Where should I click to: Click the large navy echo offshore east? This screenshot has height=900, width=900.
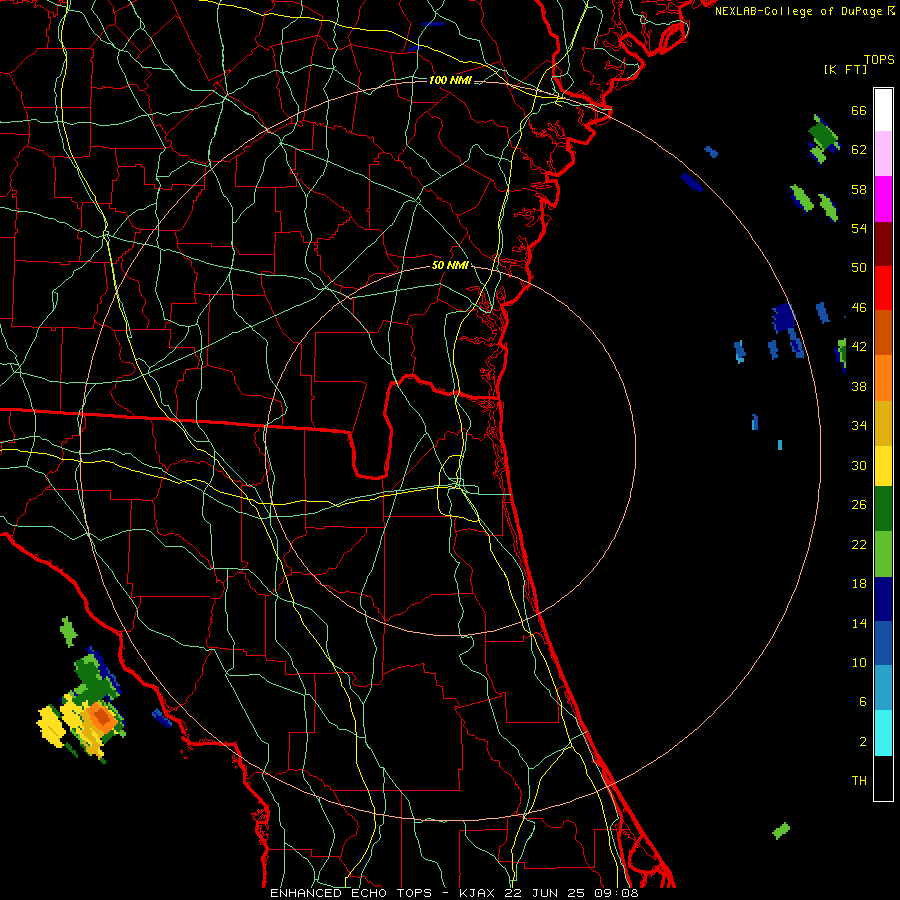pos(783,317)
